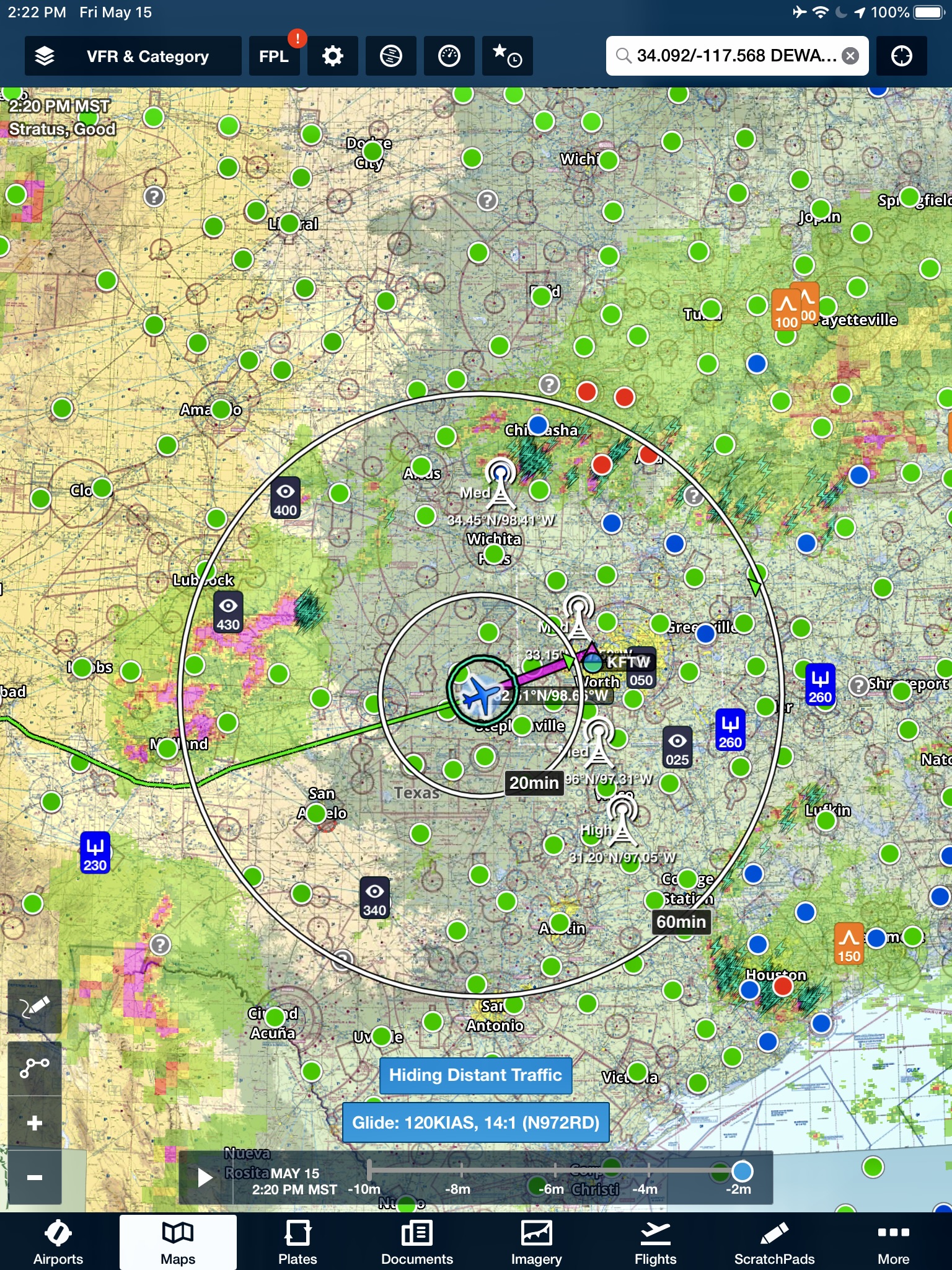This screenshot has height=1270, width=952.
Task: Open the map layers selector icon
Action: (45, 56)
